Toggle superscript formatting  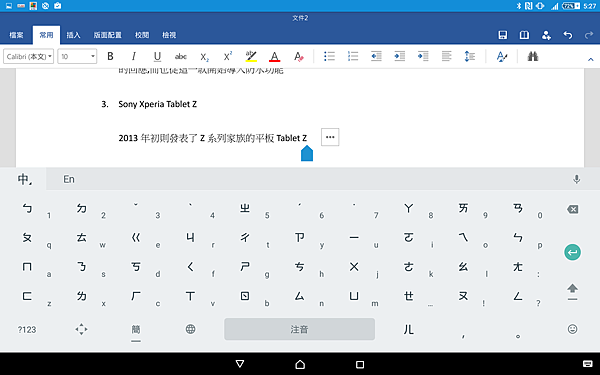[228, 57]
